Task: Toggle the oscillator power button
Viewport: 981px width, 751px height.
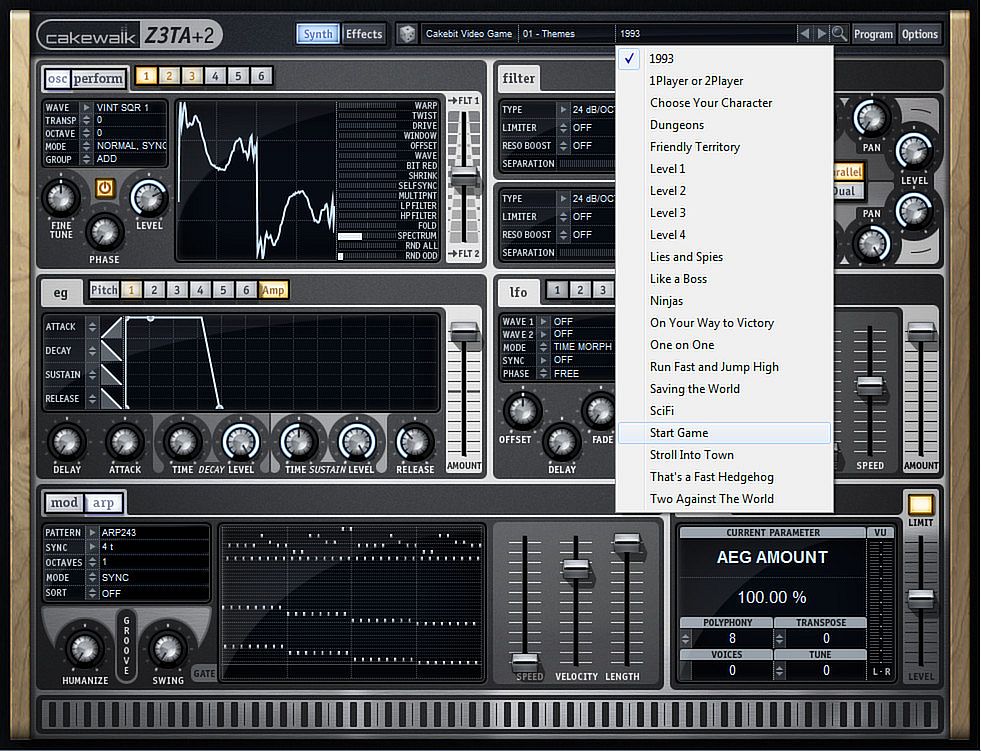Action: tap(105, 188)
